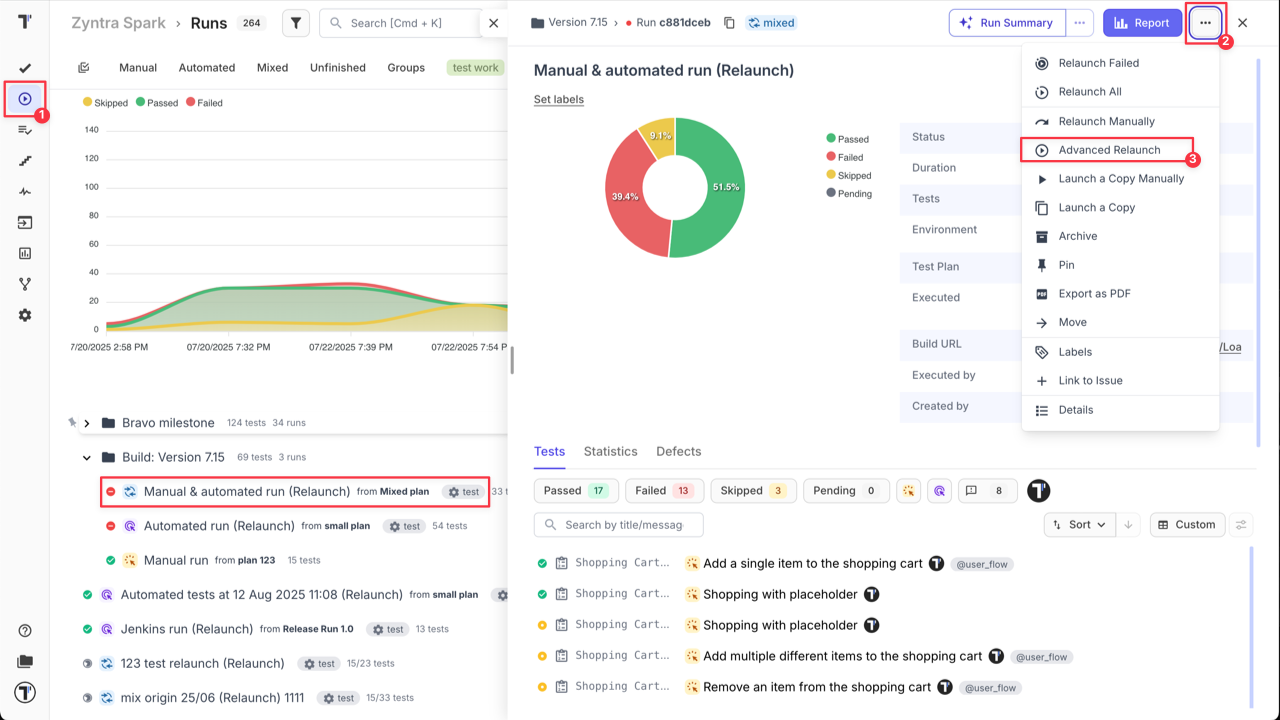Open the Runs section in the left sidebar
The height and width of the screenshot is (720, 1280).
(26, 98)
